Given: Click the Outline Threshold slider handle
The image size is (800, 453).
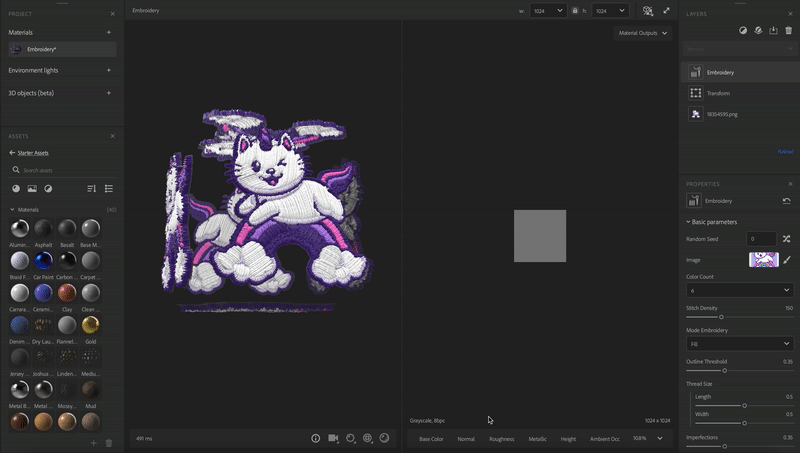Looking at the screenshot, I should pos(724,371).
